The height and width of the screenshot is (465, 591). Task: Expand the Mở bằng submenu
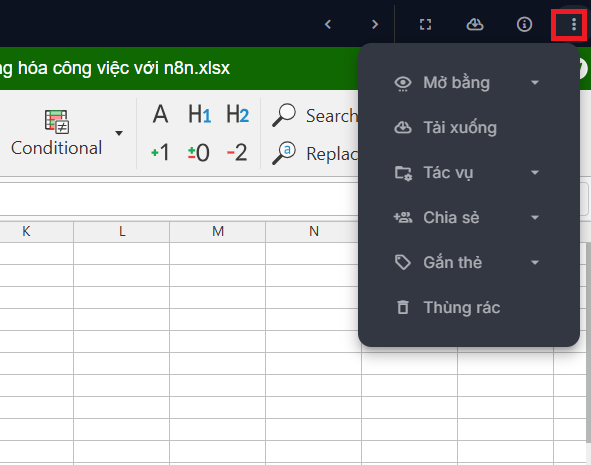click(x=535, y=83)
